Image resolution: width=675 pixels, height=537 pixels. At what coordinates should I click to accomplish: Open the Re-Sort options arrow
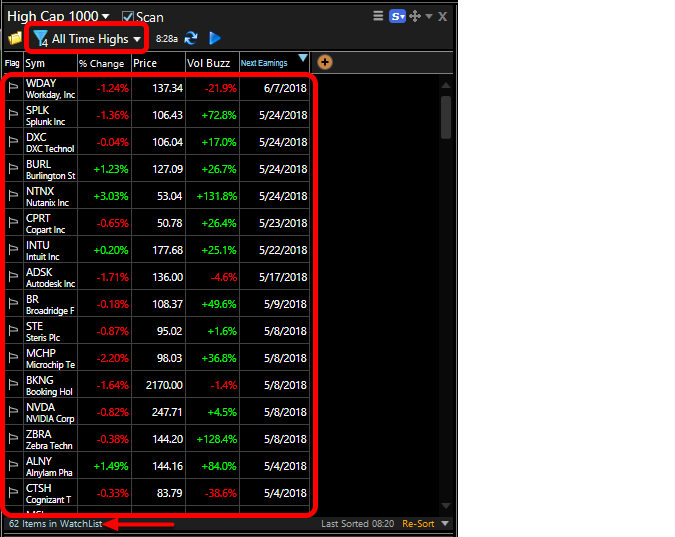[x=445, y=524]
